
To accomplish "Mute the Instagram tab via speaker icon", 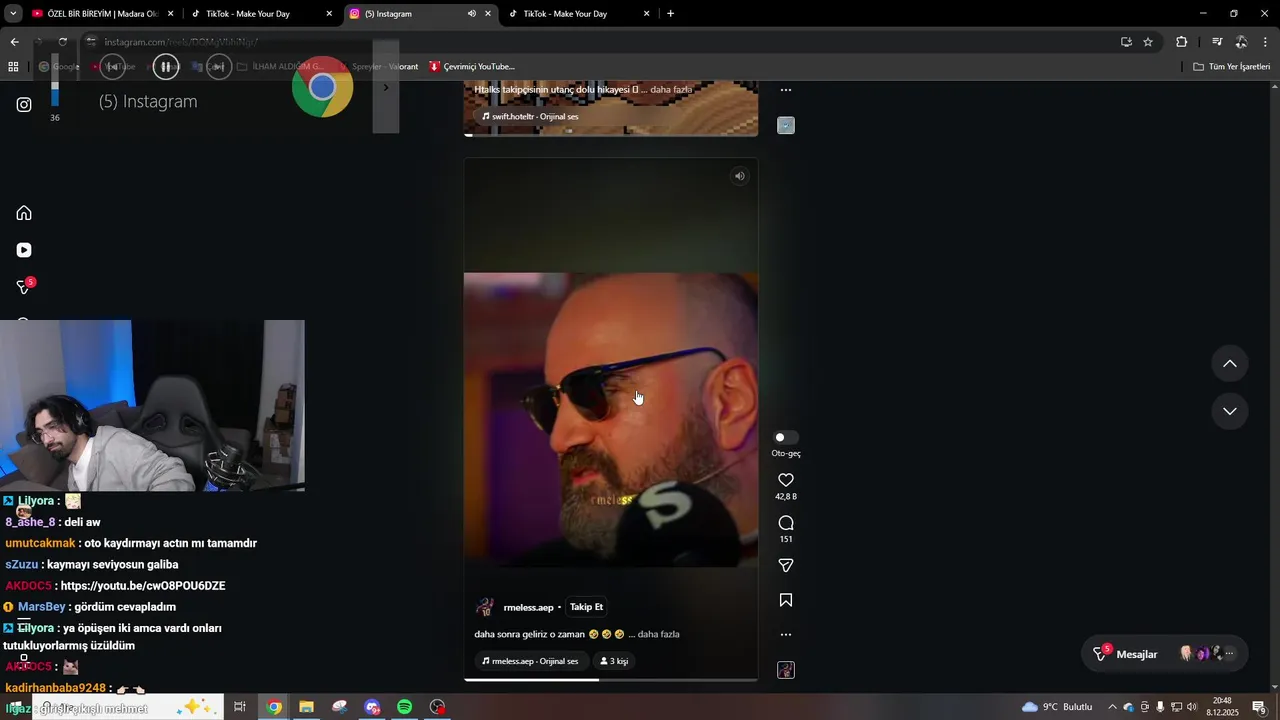I will coord(471,14).
